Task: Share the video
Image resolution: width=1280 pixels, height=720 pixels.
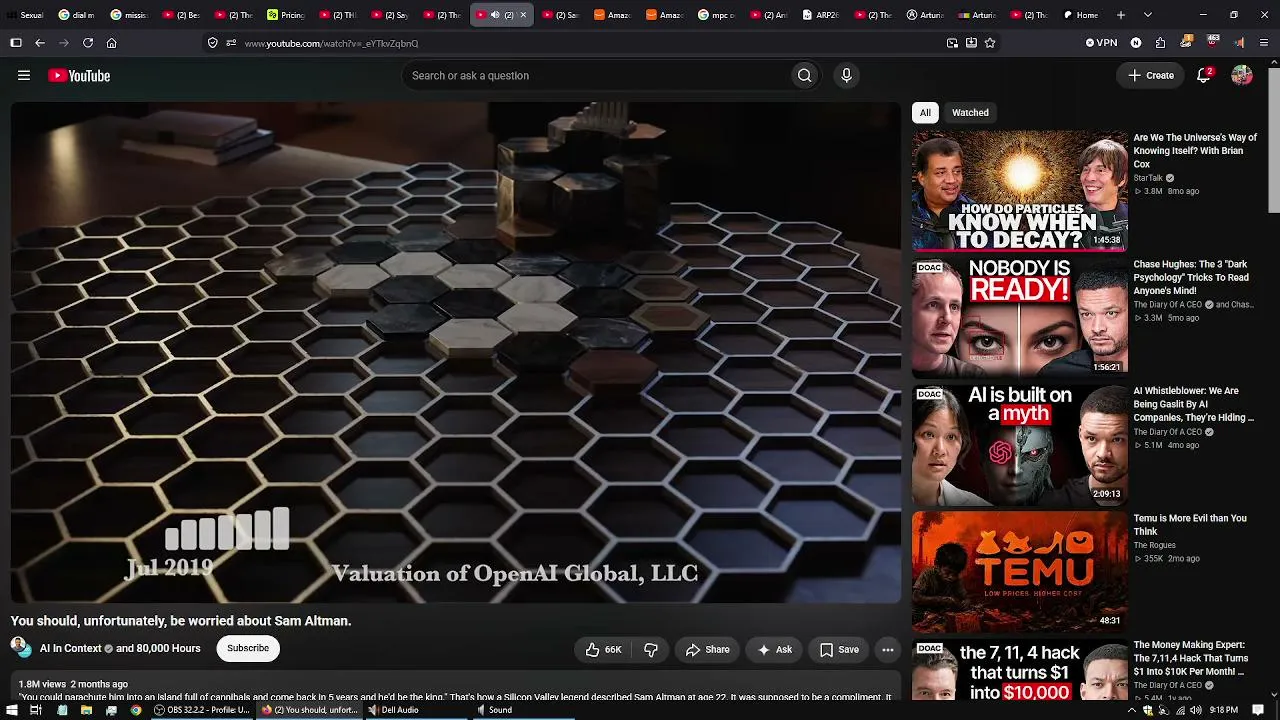Action: point(707,649)
